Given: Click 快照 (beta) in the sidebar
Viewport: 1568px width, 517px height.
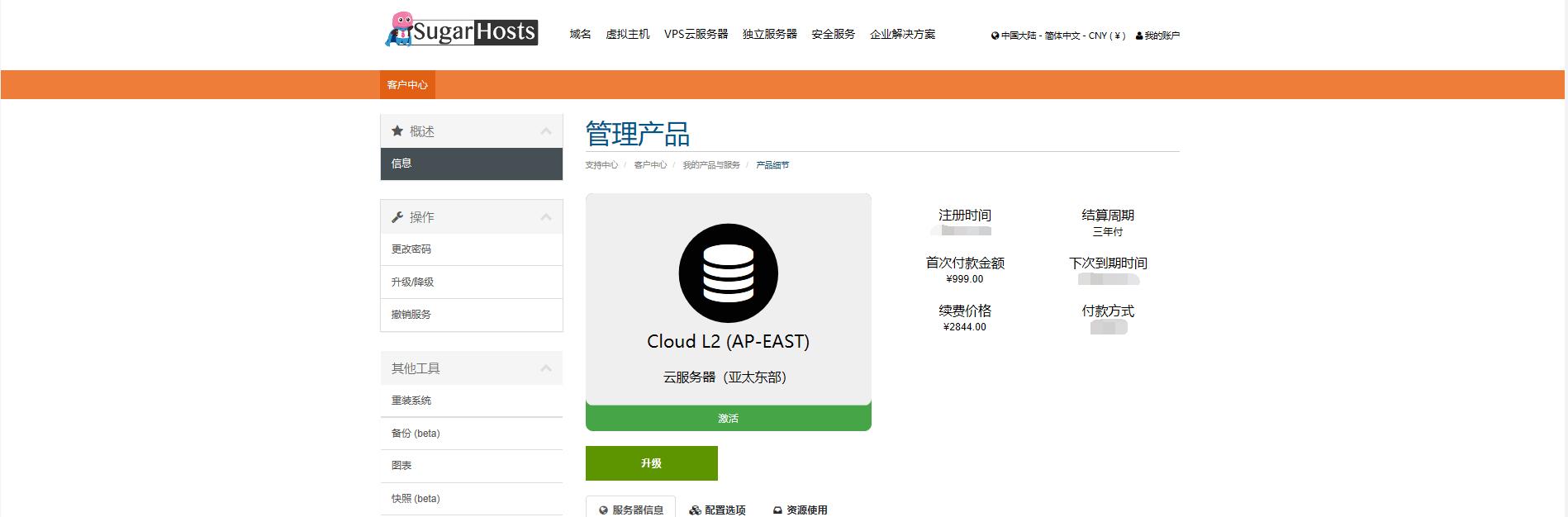Looking at the screenshot, I should 472,499.
